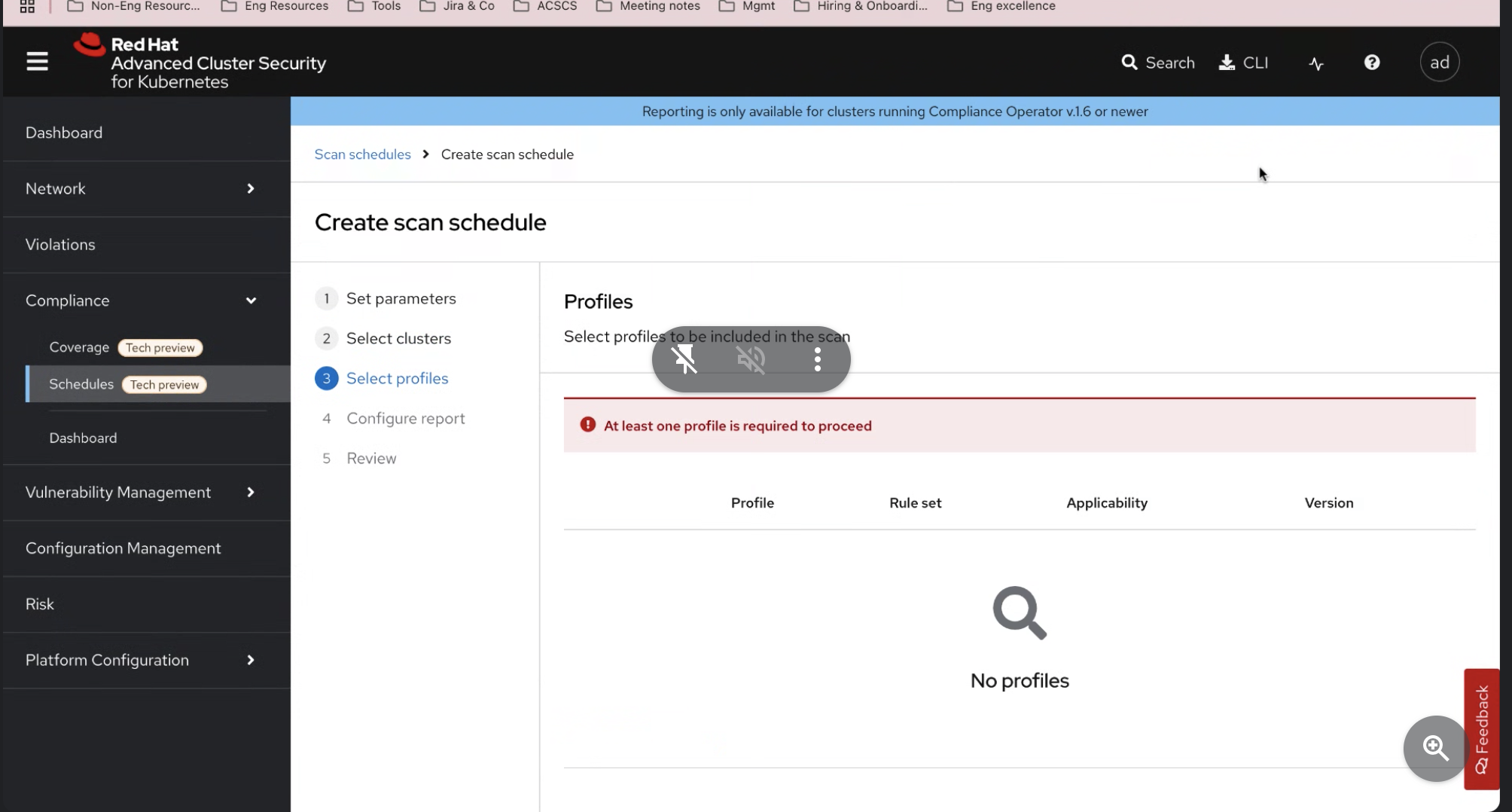Open the help question mark icon
This screenshot has width=1512, height=812.
coord(1371,63)
